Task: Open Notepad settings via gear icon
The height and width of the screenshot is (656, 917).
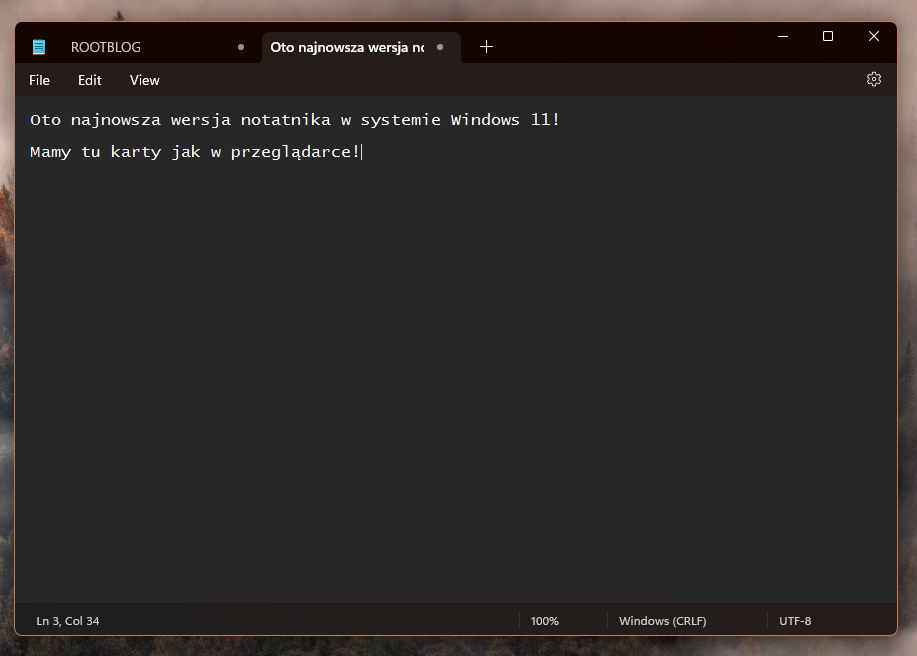Action: pos(873,80)
